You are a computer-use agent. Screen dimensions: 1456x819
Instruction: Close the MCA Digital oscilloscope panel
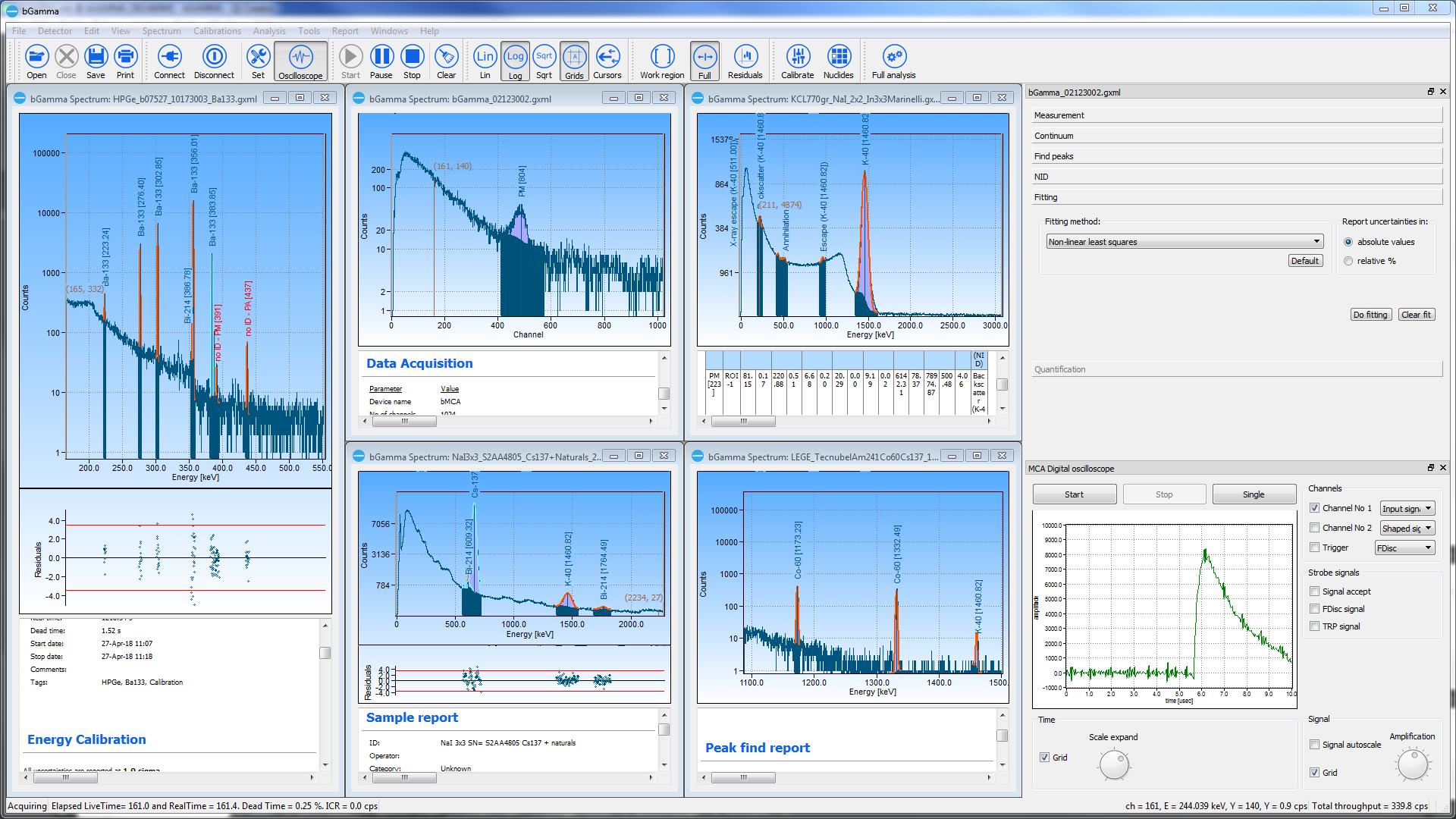coord(1442,468)
